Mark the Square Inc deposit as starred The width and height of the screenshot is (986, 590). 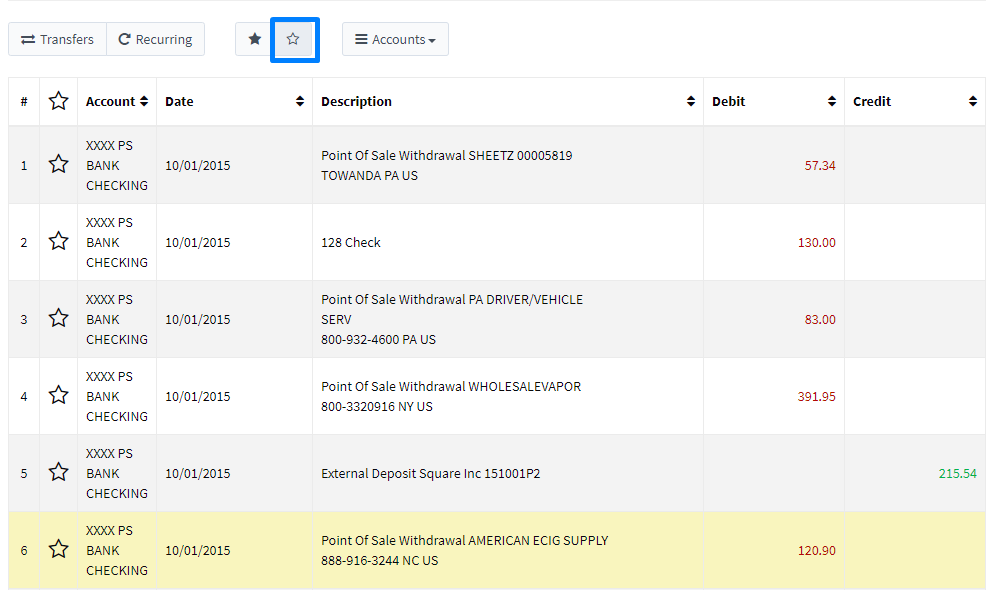point(58,472)
